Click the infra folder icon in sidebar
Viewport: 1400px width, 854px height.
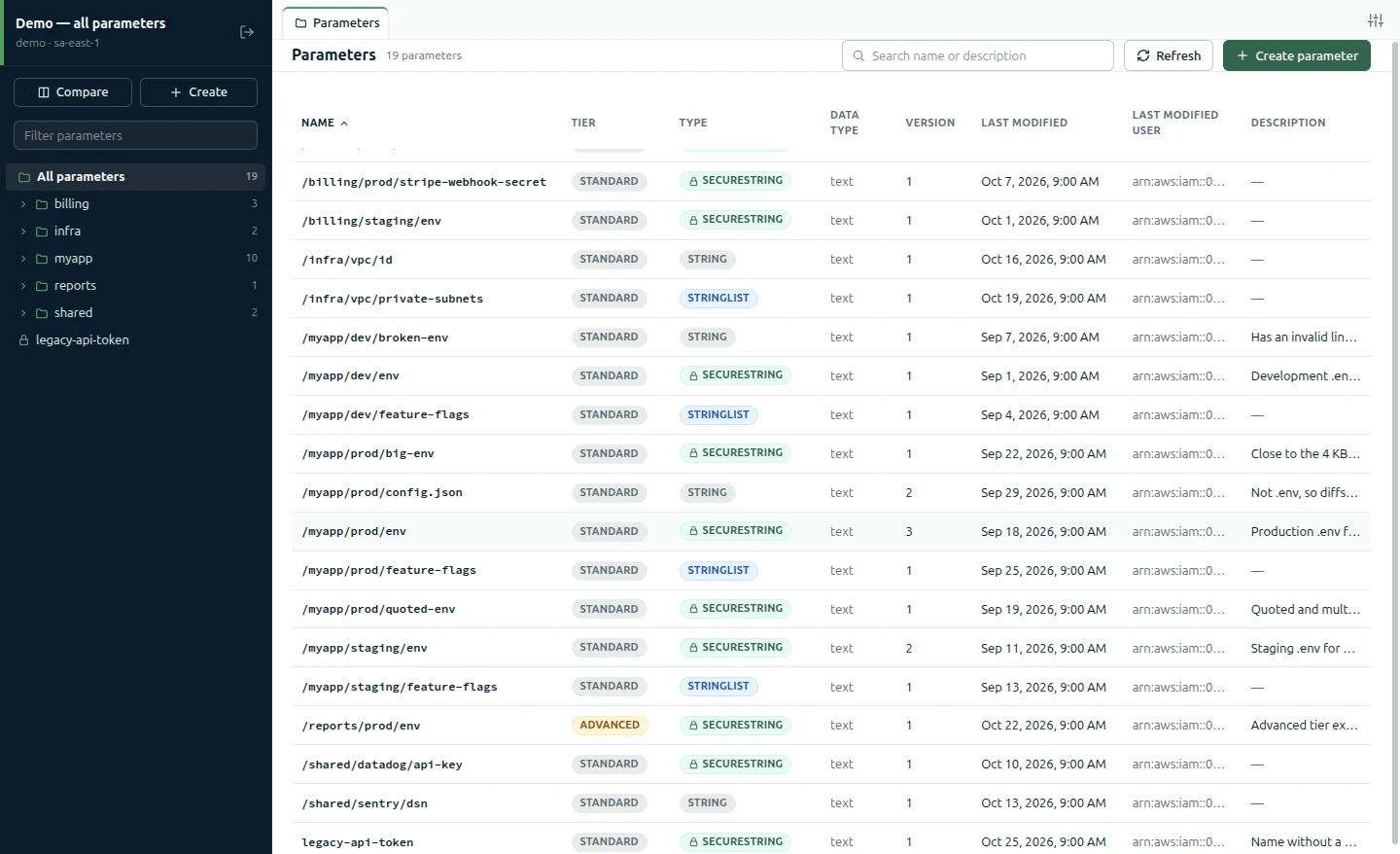pyautogui.click(x=42, y=231)
